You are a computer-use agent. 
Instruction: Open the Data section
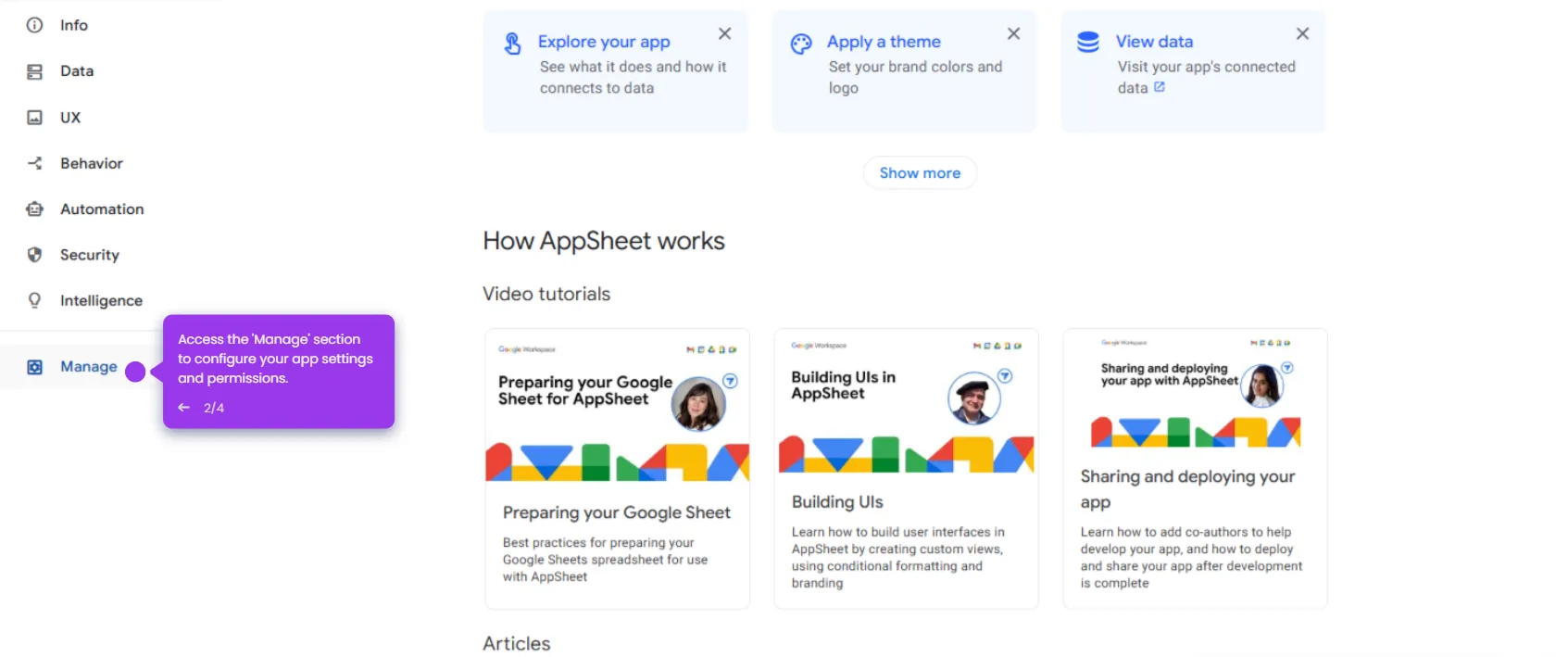coord(77,71)
